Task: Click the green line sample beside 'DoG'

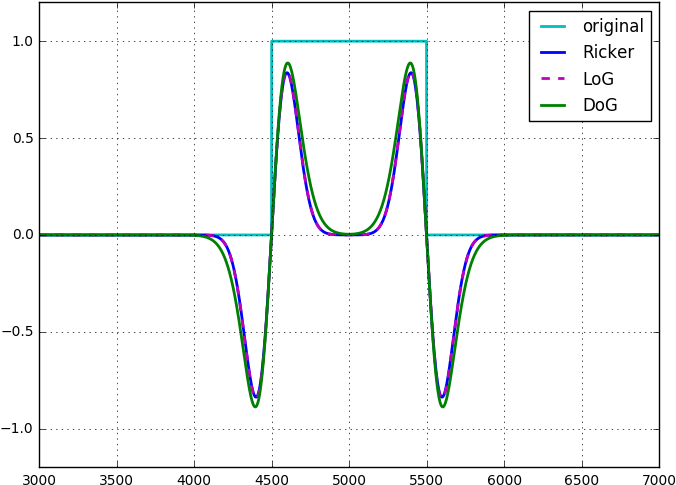Action: (x=553, y=105)
